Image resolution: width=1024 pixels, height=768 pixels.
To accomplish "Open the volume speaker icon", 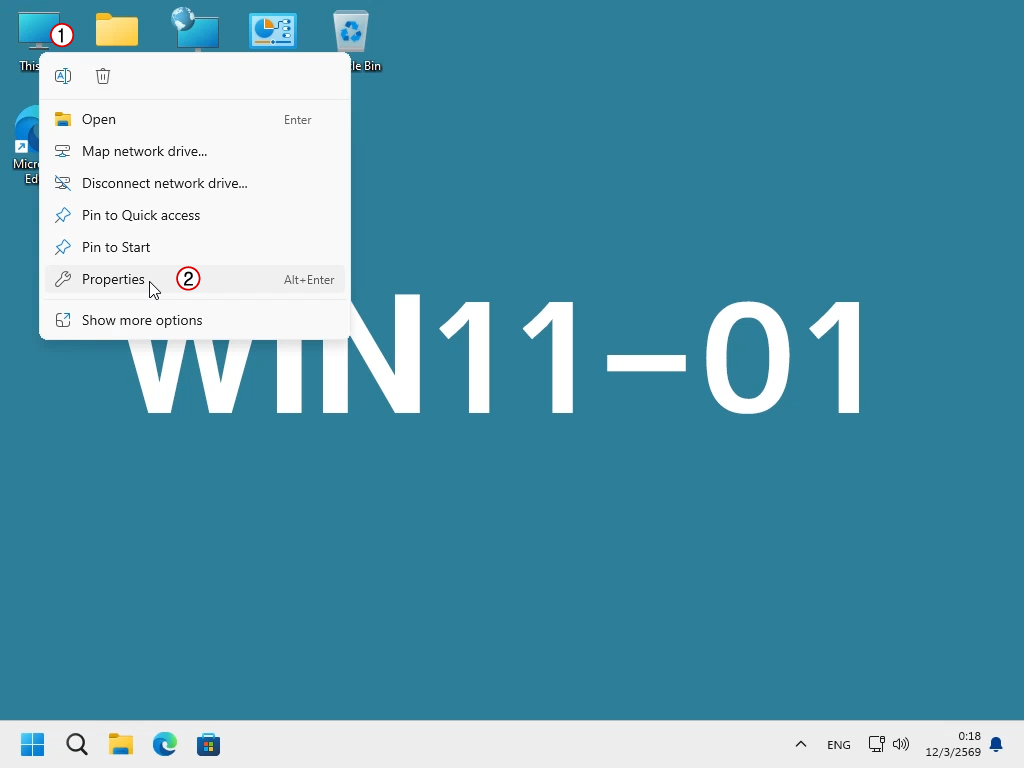I will click(901, 744).
